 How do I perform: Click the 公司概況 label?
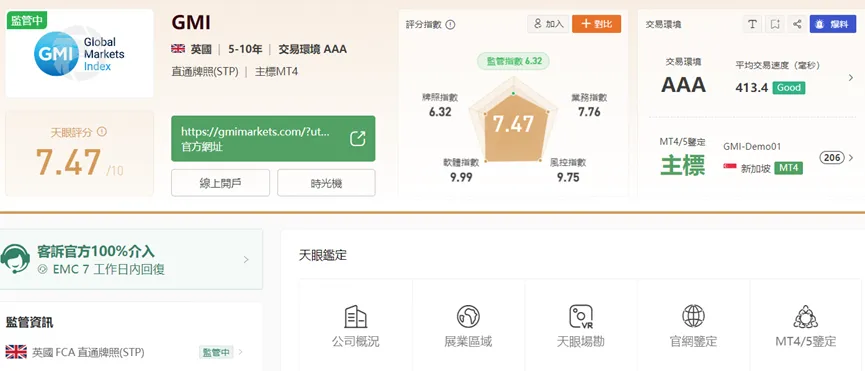355,342
